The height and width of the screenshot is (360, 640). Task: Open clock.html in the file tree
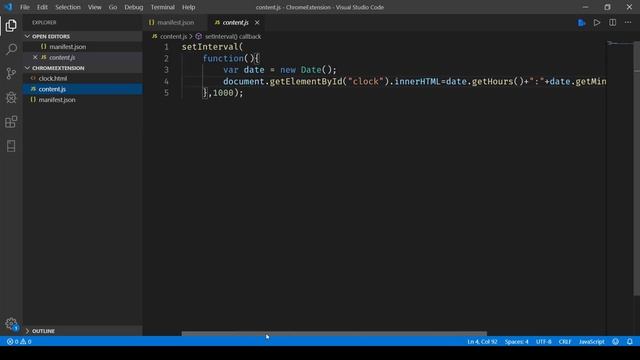point(53,78)
